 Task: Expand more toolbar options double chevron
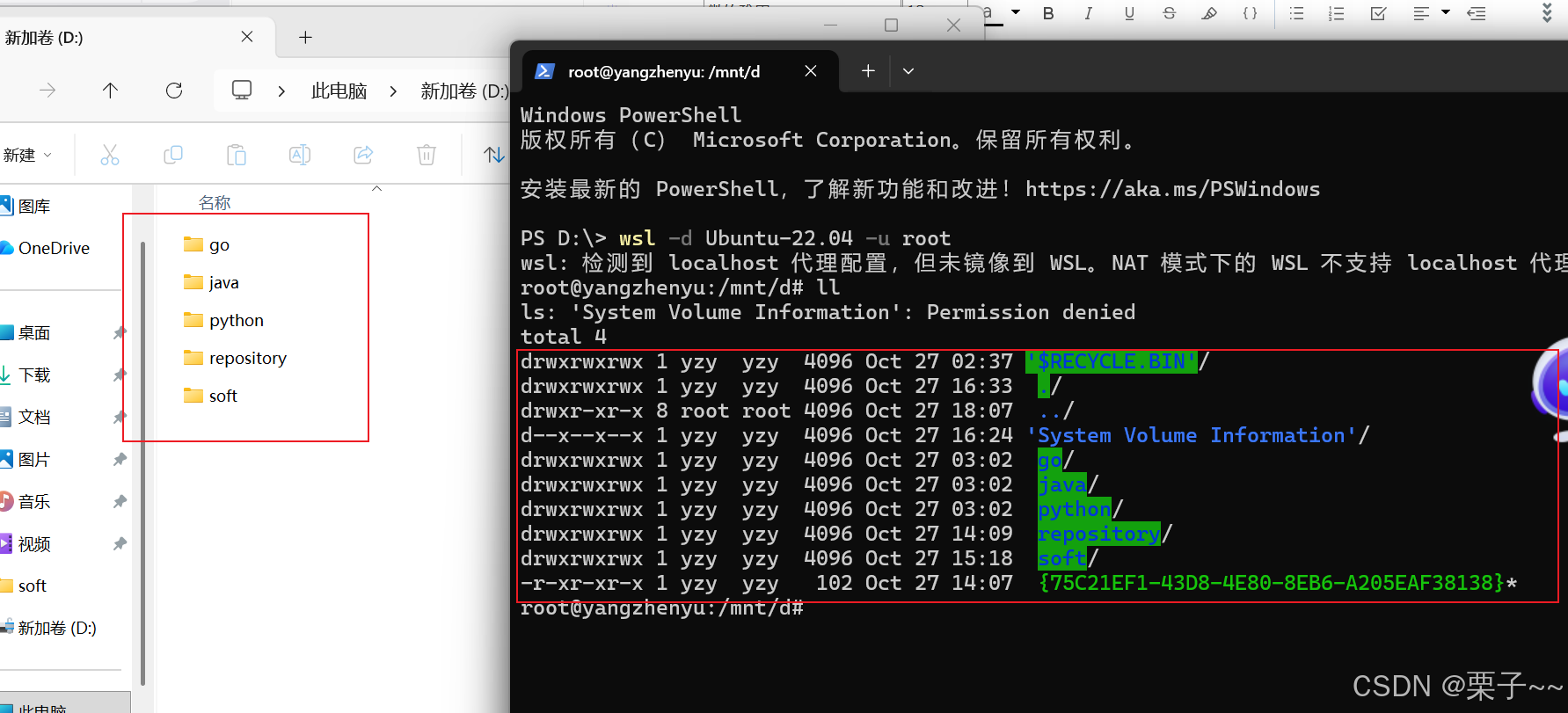click(x=1547, y=12)
